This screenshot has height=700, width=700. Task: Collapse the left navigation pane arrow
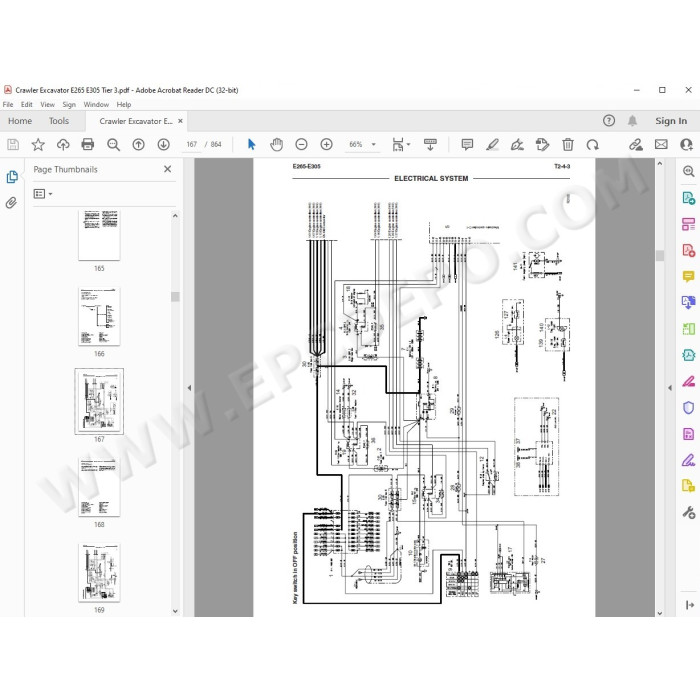189,388
